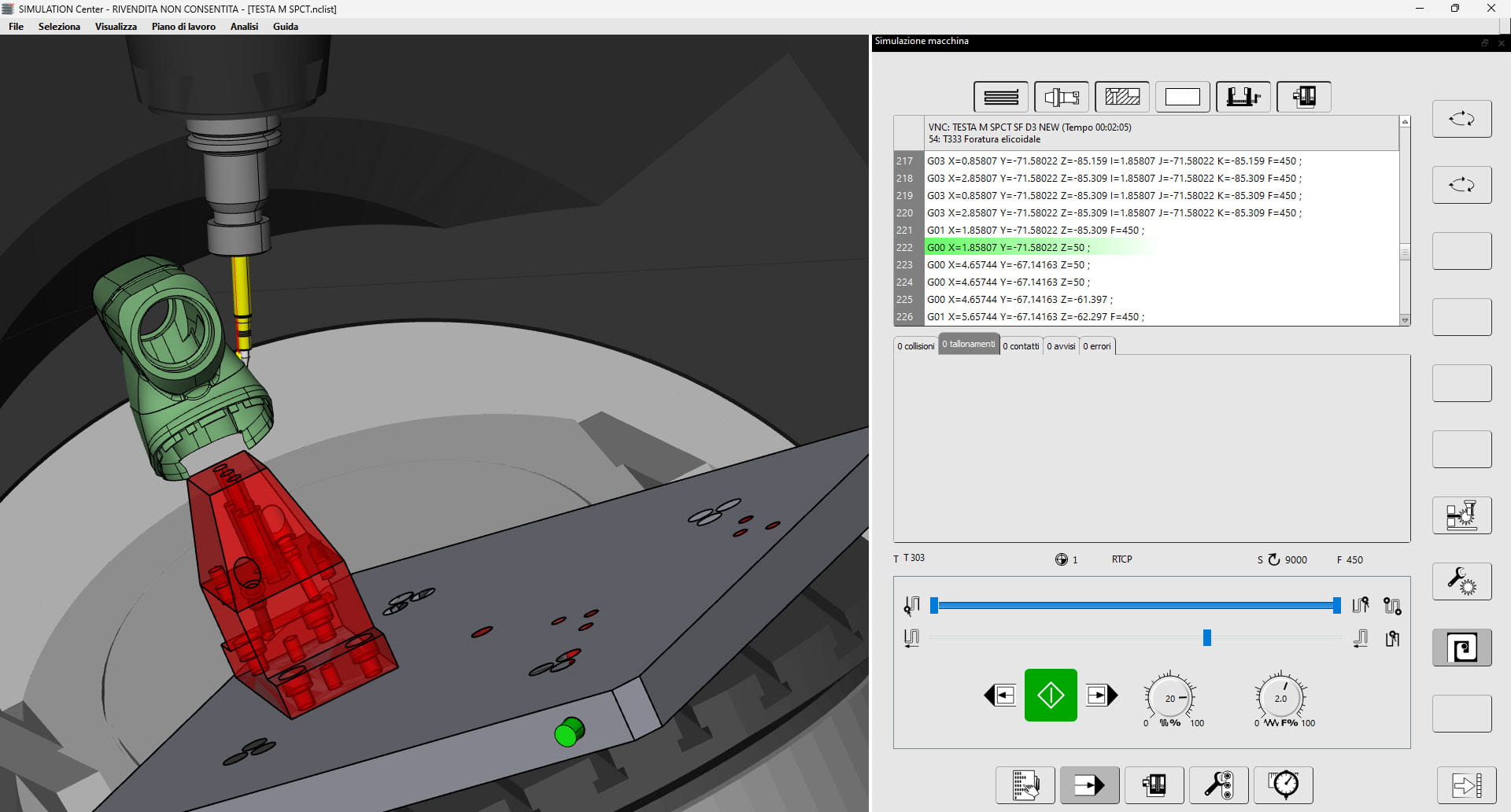Image resolution: width=1511 pixels, height=812 pixels.
Task: Open the Piano di lavoro menu
Action: (x=183, y=27)
